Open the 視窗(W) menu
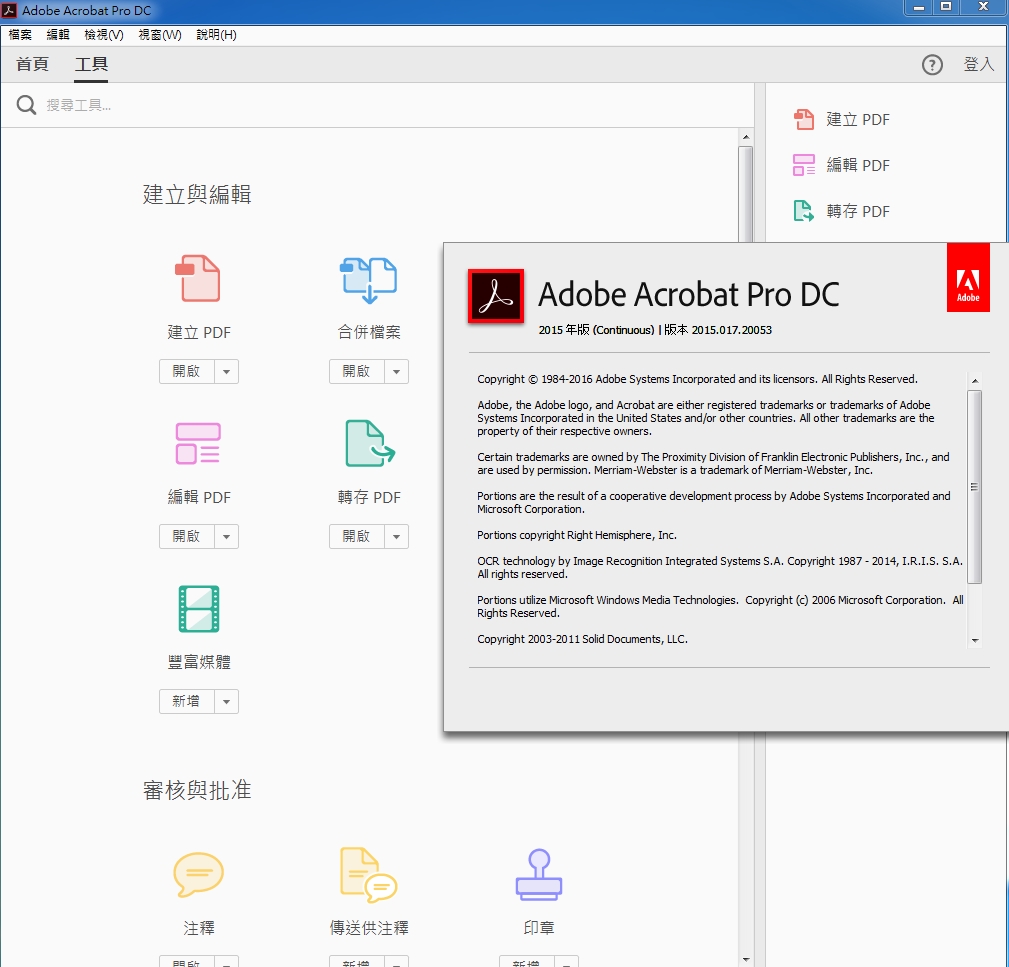This screenshot has height=967, width=1009. pyautogui.click(x=160, y=35)
